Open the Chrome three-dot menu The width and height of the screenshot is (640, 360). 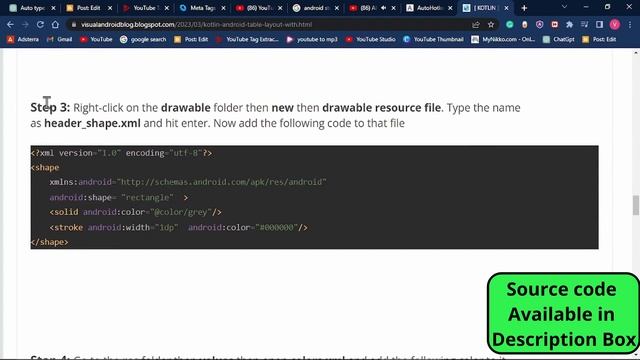pos(630,24)
